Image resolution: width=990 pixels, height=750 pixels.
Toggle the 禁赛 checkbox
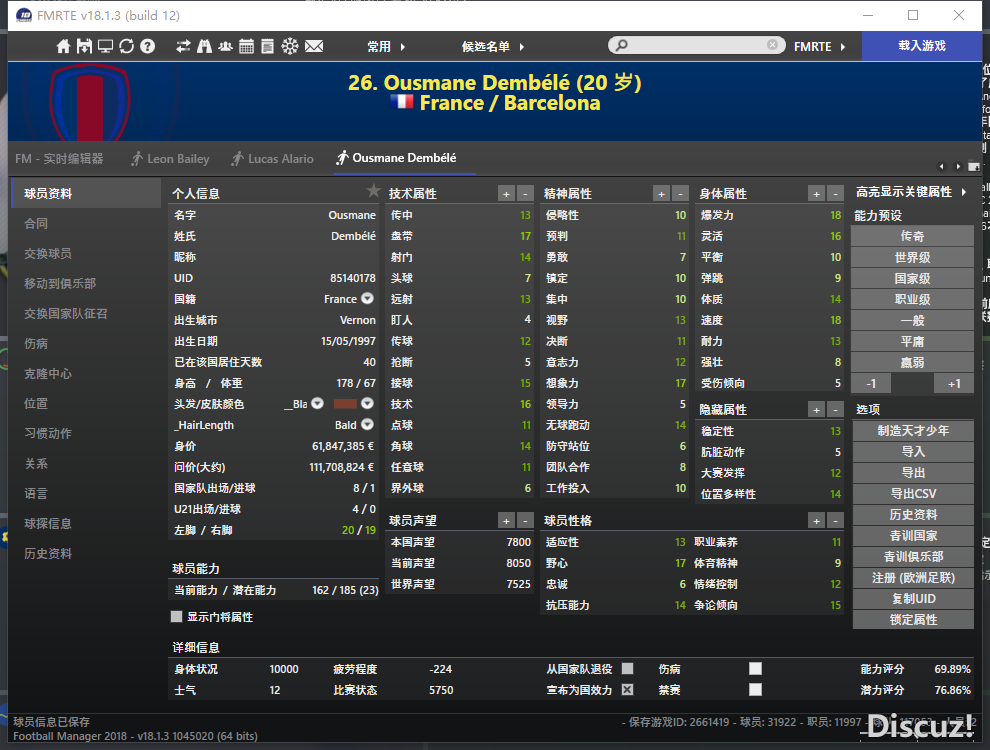(x=755, y=689)
